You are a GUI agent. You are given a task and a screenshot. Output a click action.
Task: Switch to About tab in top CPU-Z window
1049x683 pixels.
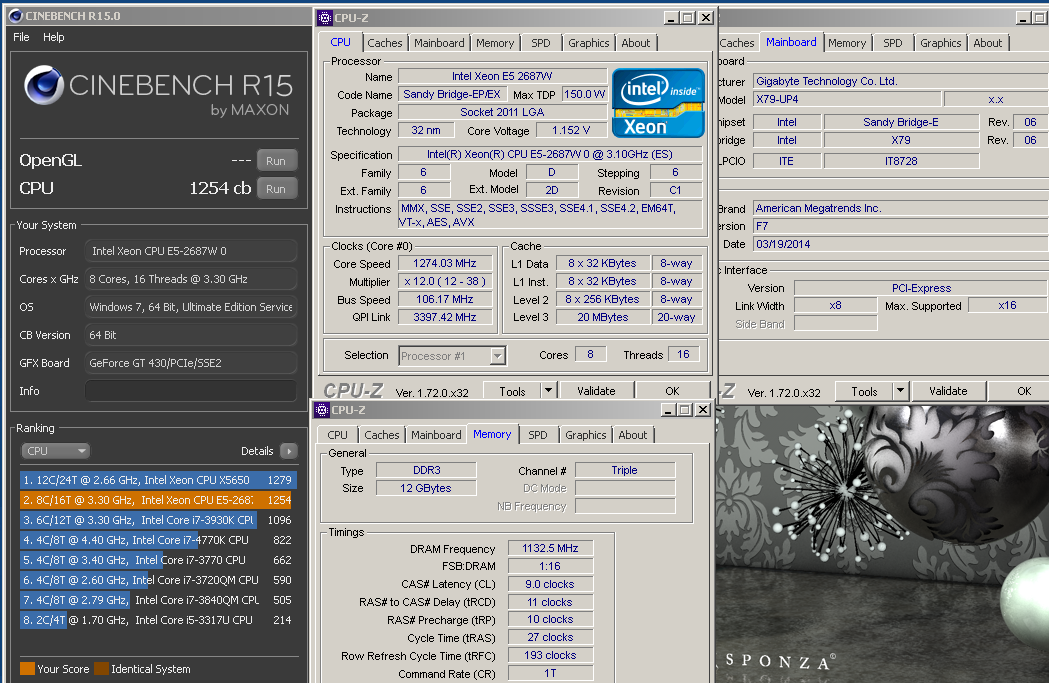(x=636, y=43)
